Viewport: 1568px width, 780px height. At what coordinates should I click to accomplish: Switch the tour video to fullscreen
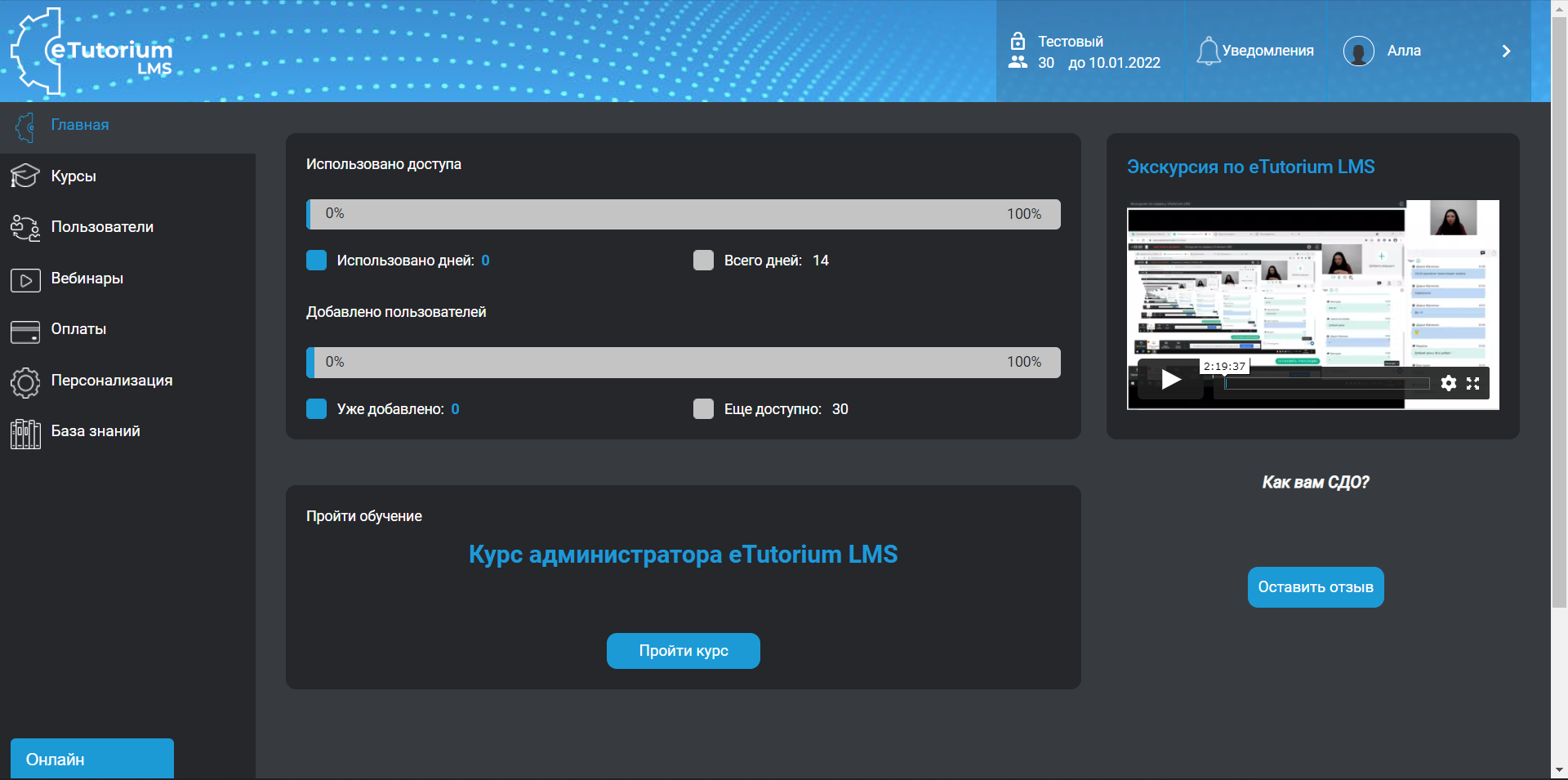[1473, 383]
